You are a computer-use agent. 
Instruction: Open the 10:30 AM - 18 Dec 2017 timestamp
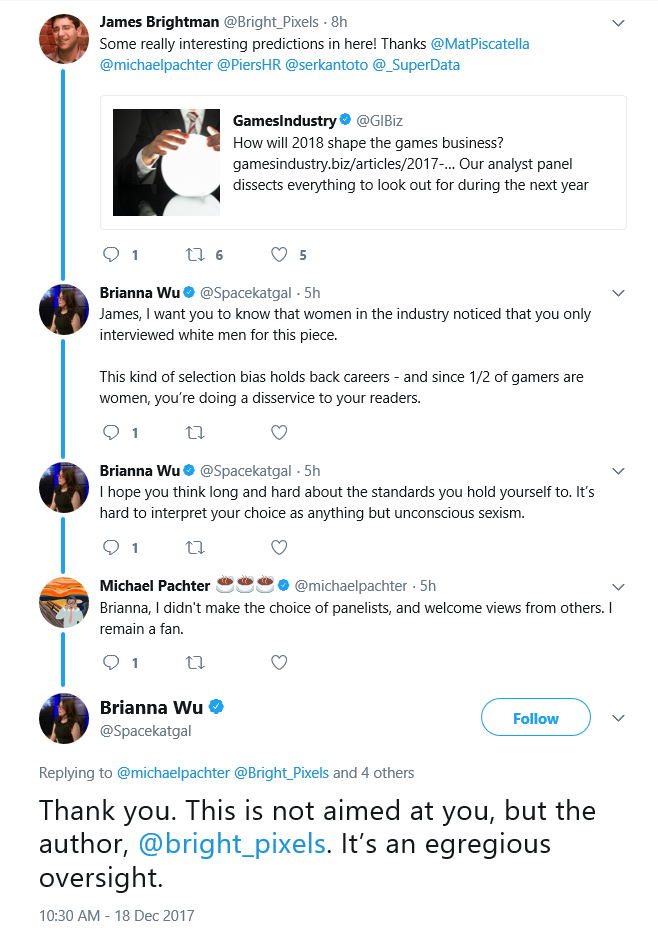(x=117, y=915)
